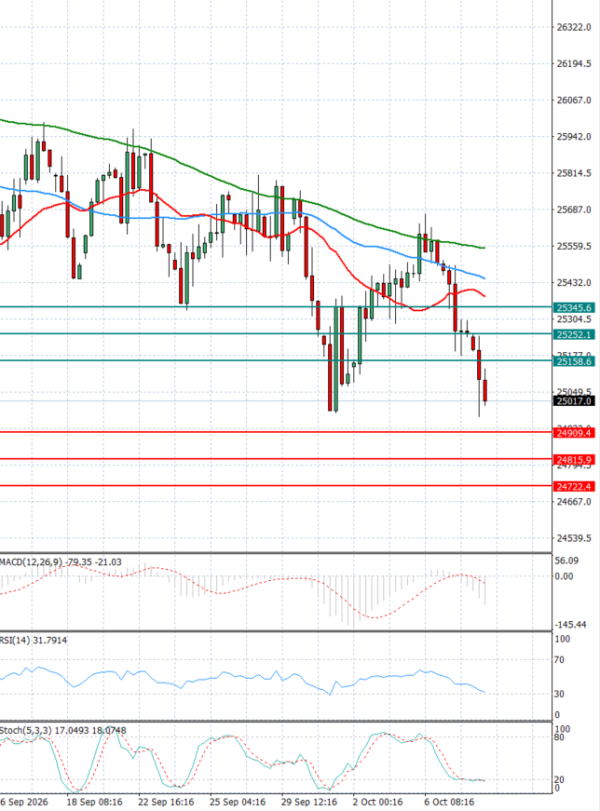The height and width of the screenshot is (811, 600).
Task: Click the 2 Oct 00:16 time label
Action: pyautogui.click(x=378, y=802)
